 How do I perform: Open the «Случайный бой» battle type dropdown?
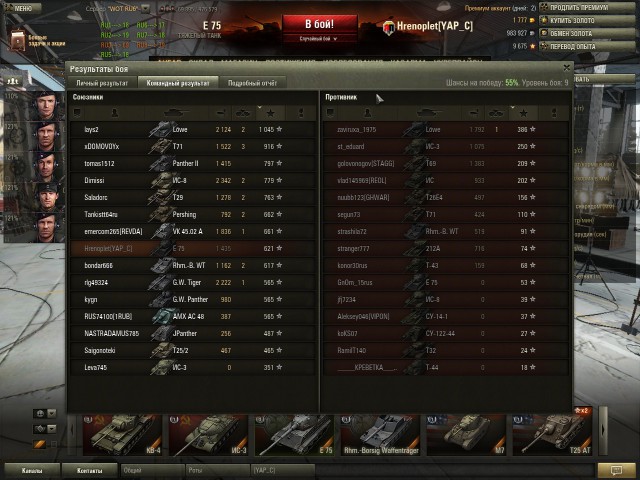point(319,39)
